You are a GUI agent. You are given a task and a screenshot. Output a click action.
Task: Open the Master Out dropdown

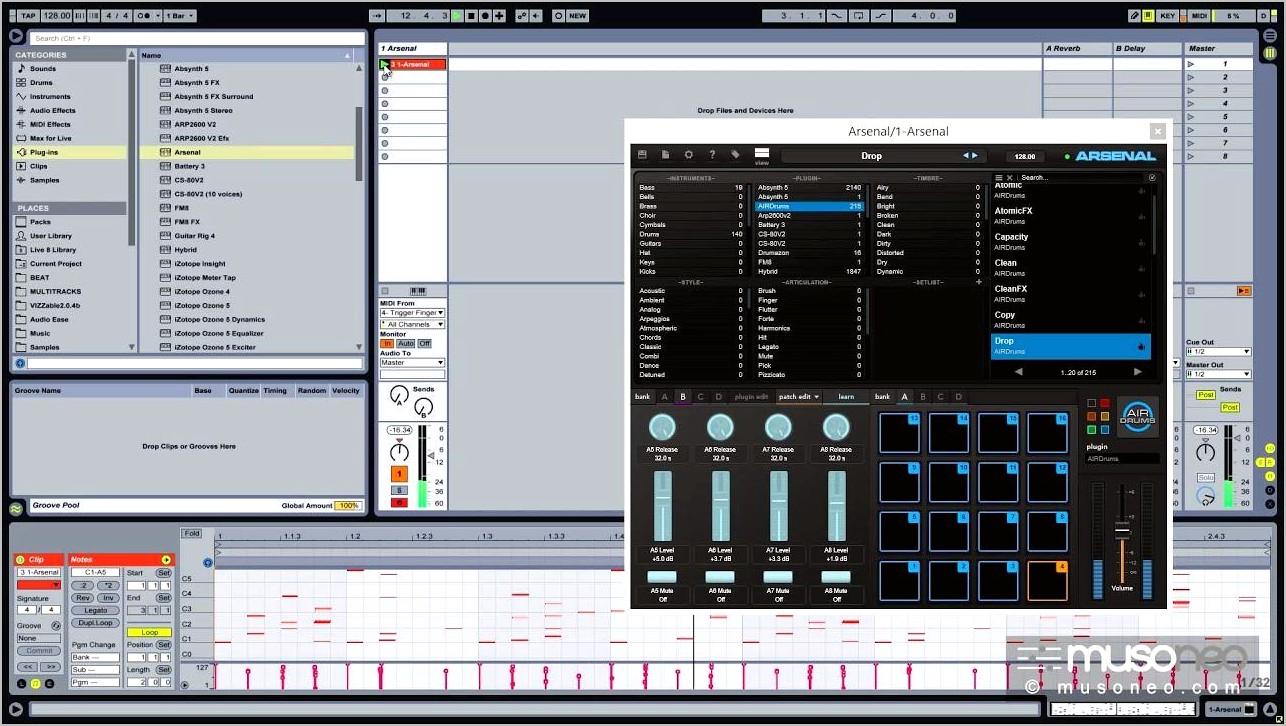(1218, 374)
